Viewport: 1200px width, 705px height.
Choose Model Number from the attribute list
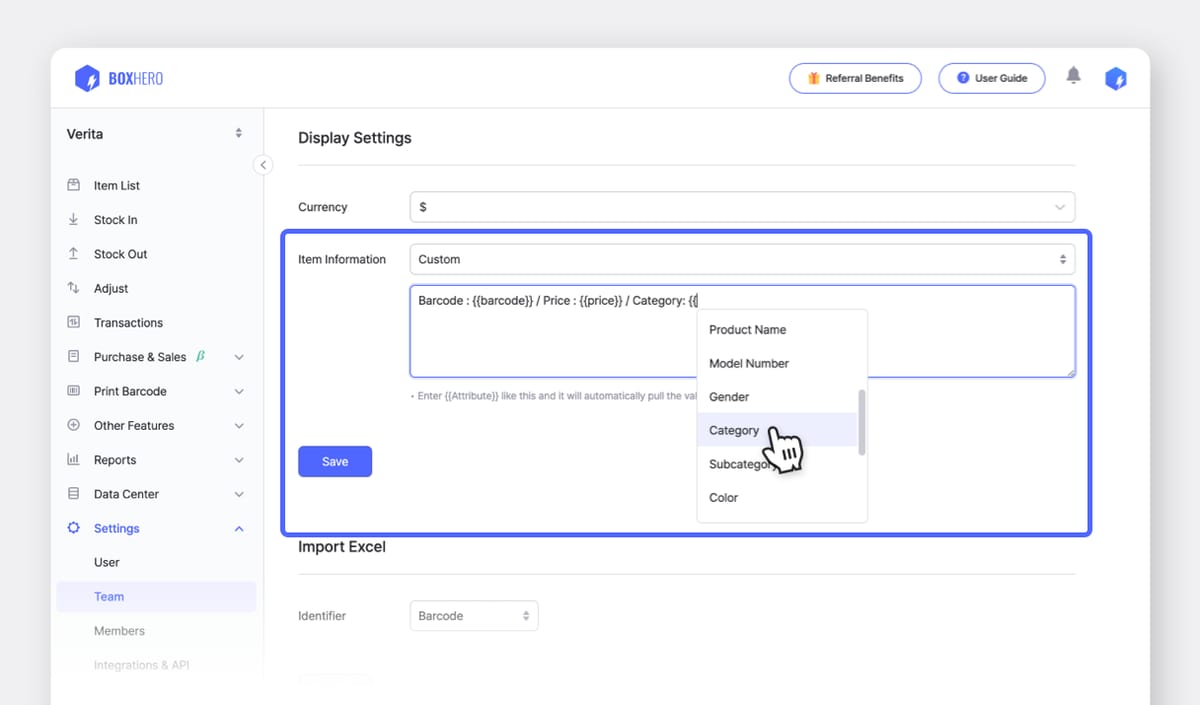click(749, 363)
